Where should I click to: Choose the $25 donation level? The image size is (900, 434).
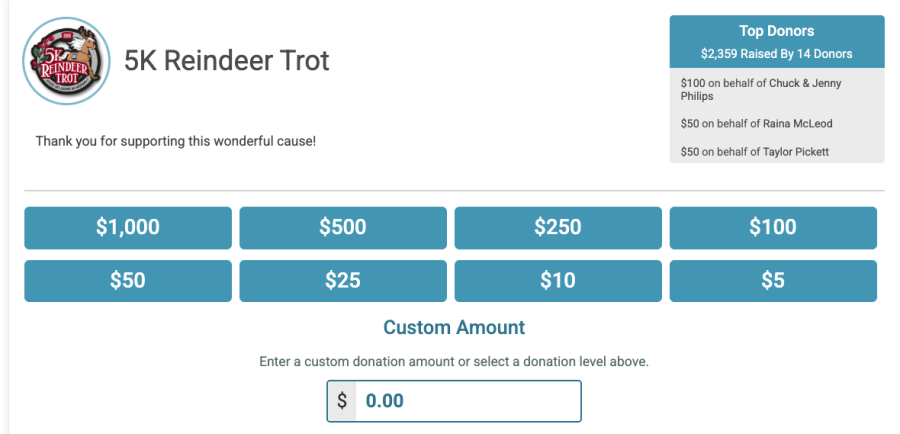pyautogui.click(x=343, y=281)
